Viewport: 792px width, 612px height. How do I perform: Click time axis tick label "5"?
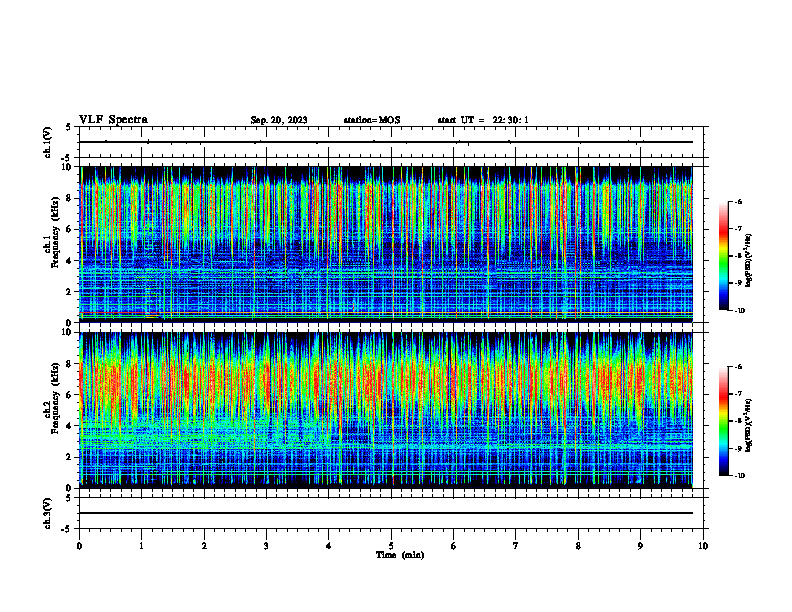391,546
